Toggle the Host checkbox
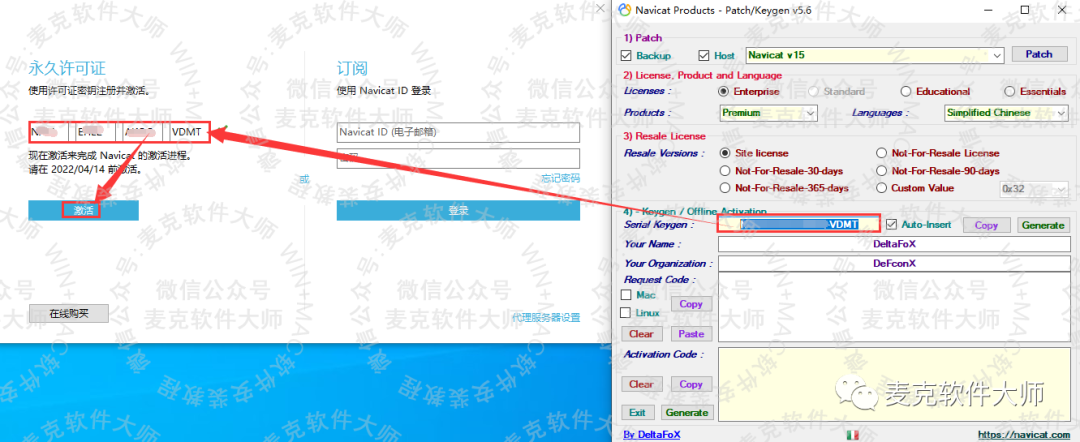The height and width of the screenshot is (442, 1080). coord(703,55)
